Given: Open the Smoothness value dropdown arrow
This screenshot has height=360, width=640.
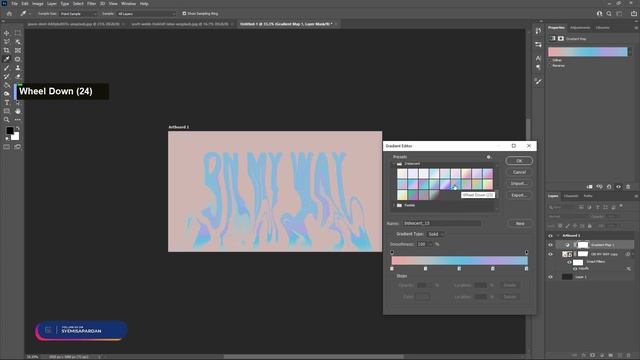Looking at the screenshot, I should pyautogui.click(x=430, y=244).
